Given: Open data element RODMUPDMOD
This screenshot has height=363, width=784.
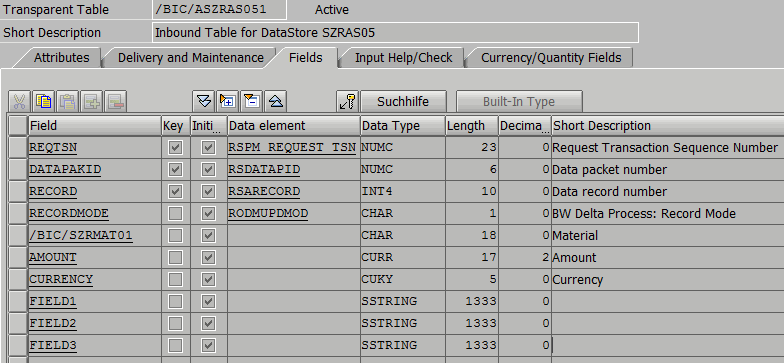Looking at the screenshot, I should click(x=268, y=214).
